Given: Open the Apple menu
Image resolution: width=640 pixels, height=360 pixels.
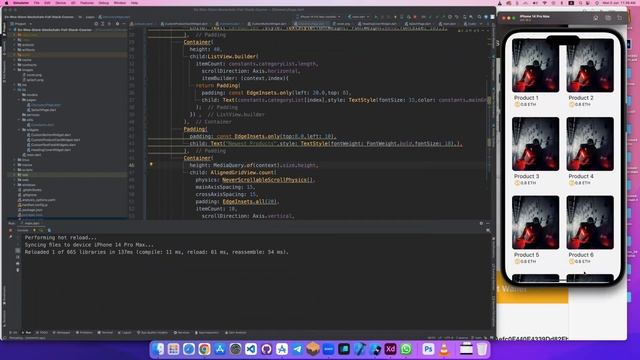Looking at the screenshot, I should coord(6,3).
